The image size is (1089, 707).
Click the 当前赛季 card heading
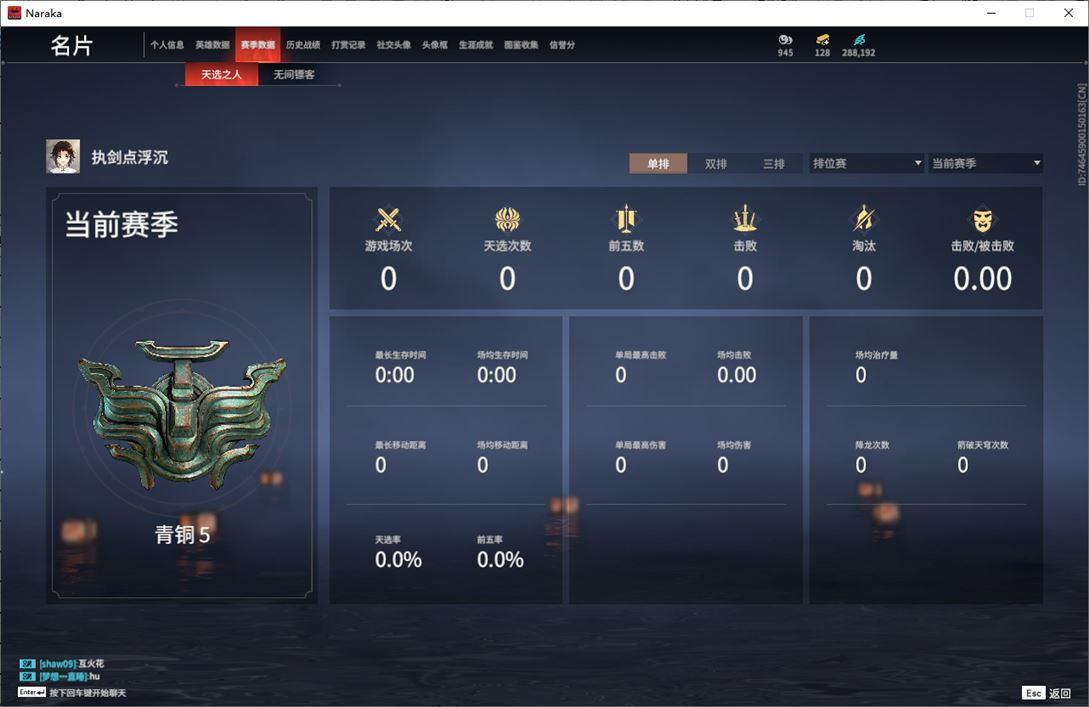click(122, 225)
